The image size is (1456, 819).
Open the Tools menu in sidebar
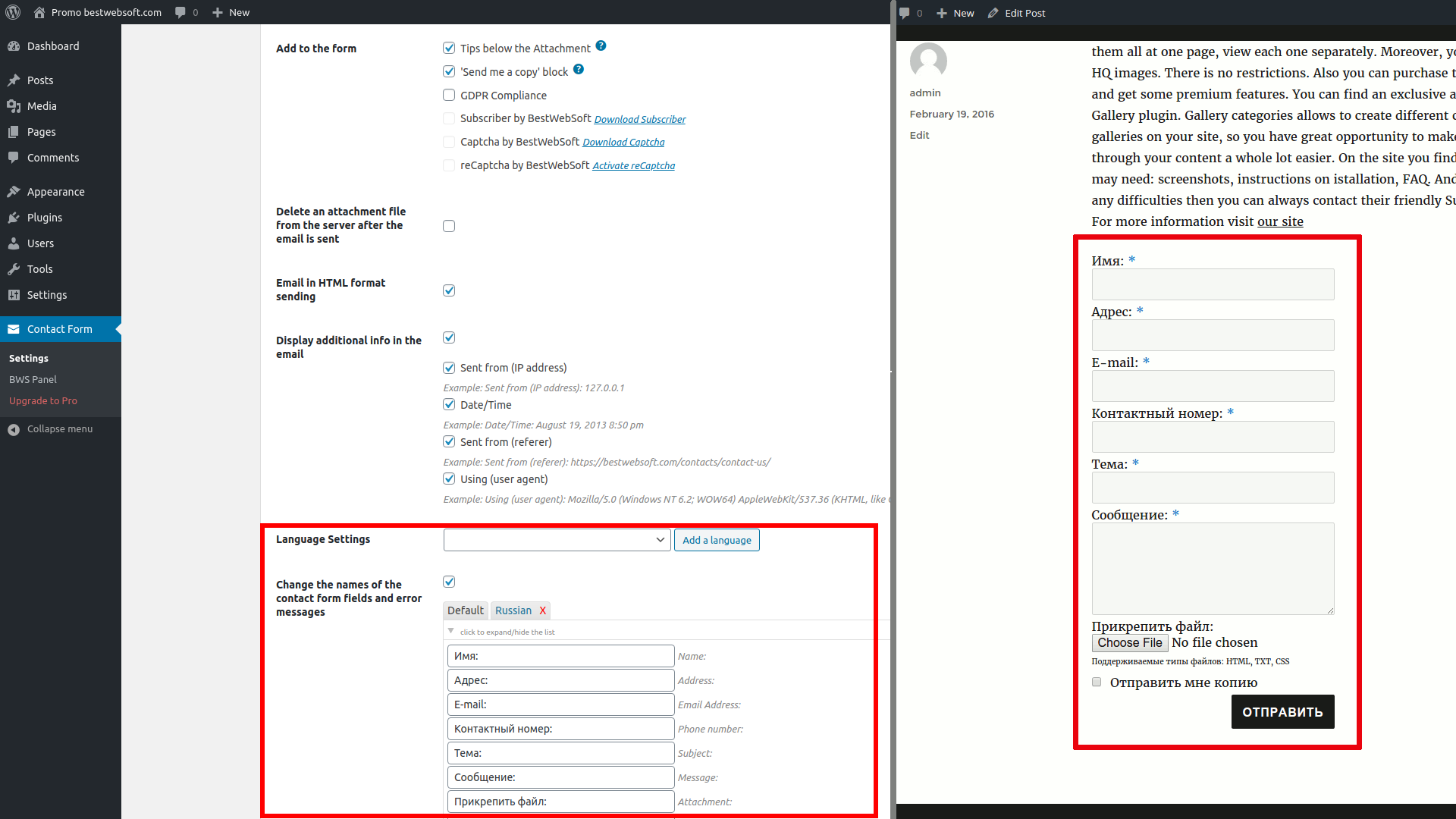tap(38, 268)
